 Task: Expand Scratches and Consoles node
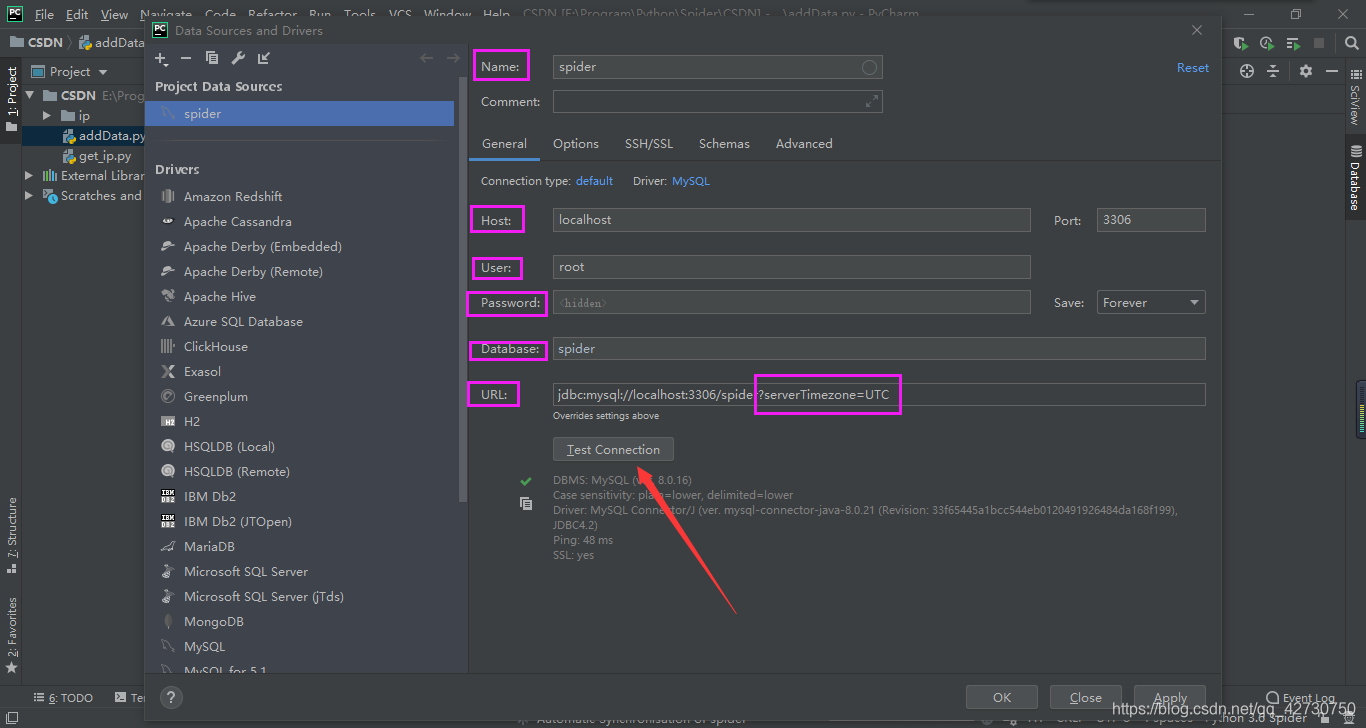(x=30, y=195)
